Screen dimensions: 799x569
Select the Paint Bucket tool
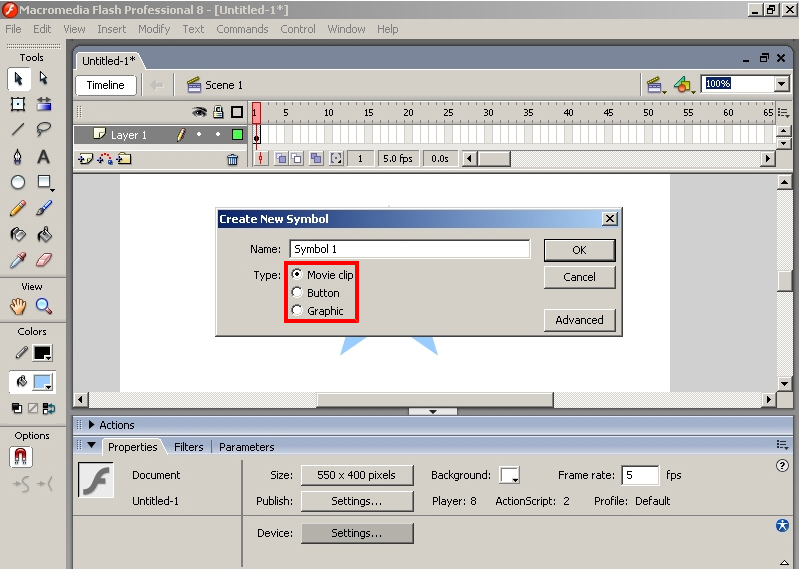pyautogui.click(x=44, y=234)
